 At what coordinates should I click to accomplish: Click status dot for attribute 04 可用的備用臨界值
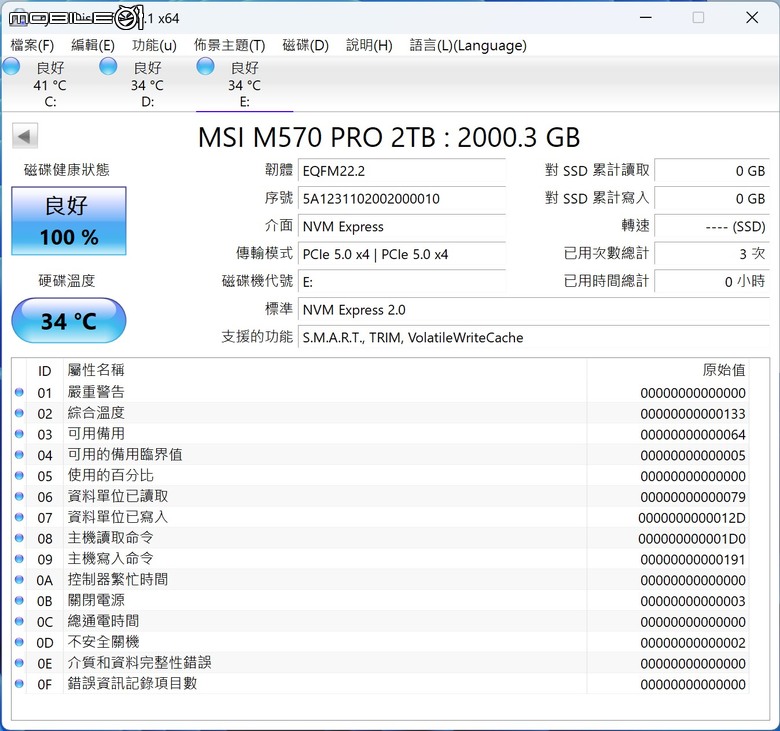tap(19, 454)
